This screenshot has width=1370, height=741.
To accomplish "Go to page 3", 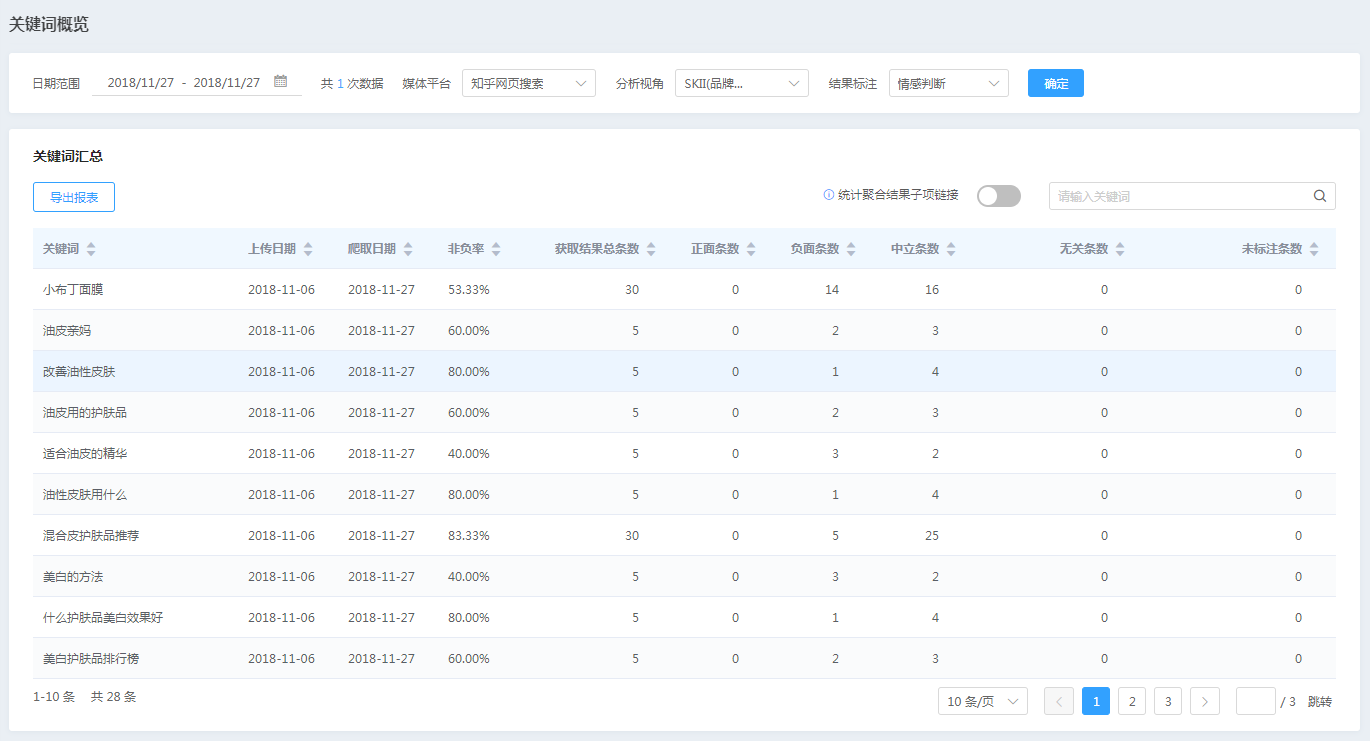I will click(x=1168, y=701).
